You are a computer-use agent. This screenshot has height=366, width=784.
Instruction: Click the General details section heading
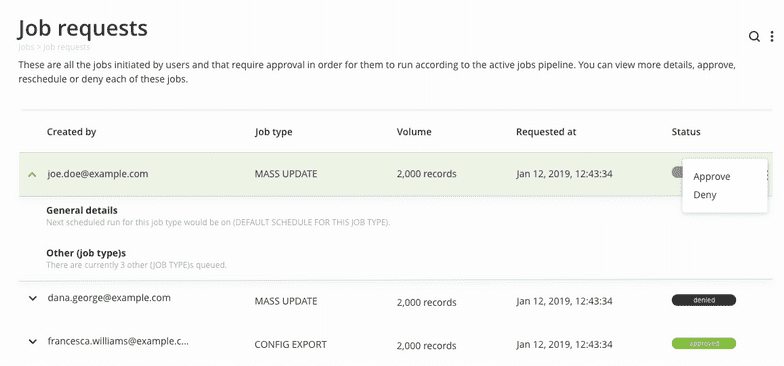pyautogui.click(x=82, y=210)
